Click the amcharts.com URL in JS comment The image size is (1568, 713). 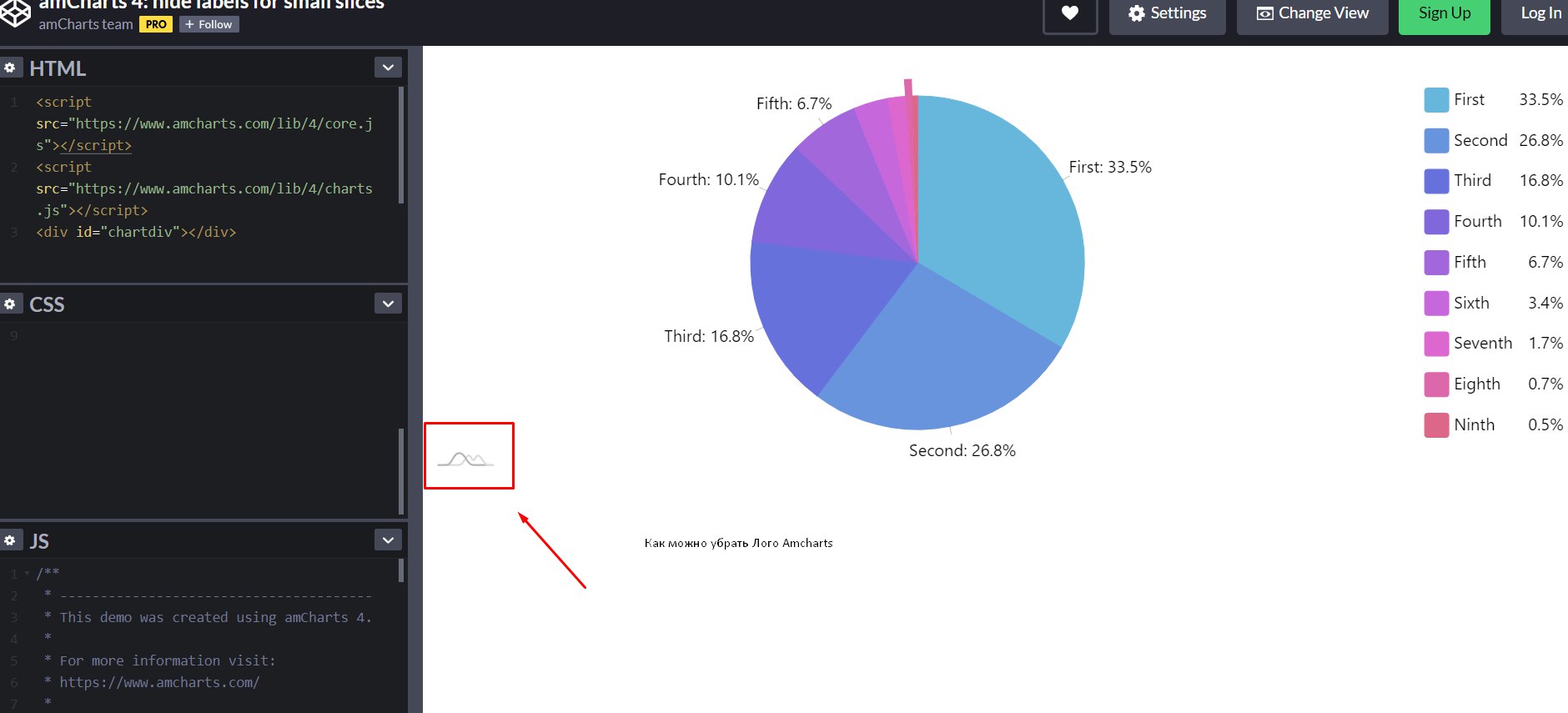pos(159,682)
